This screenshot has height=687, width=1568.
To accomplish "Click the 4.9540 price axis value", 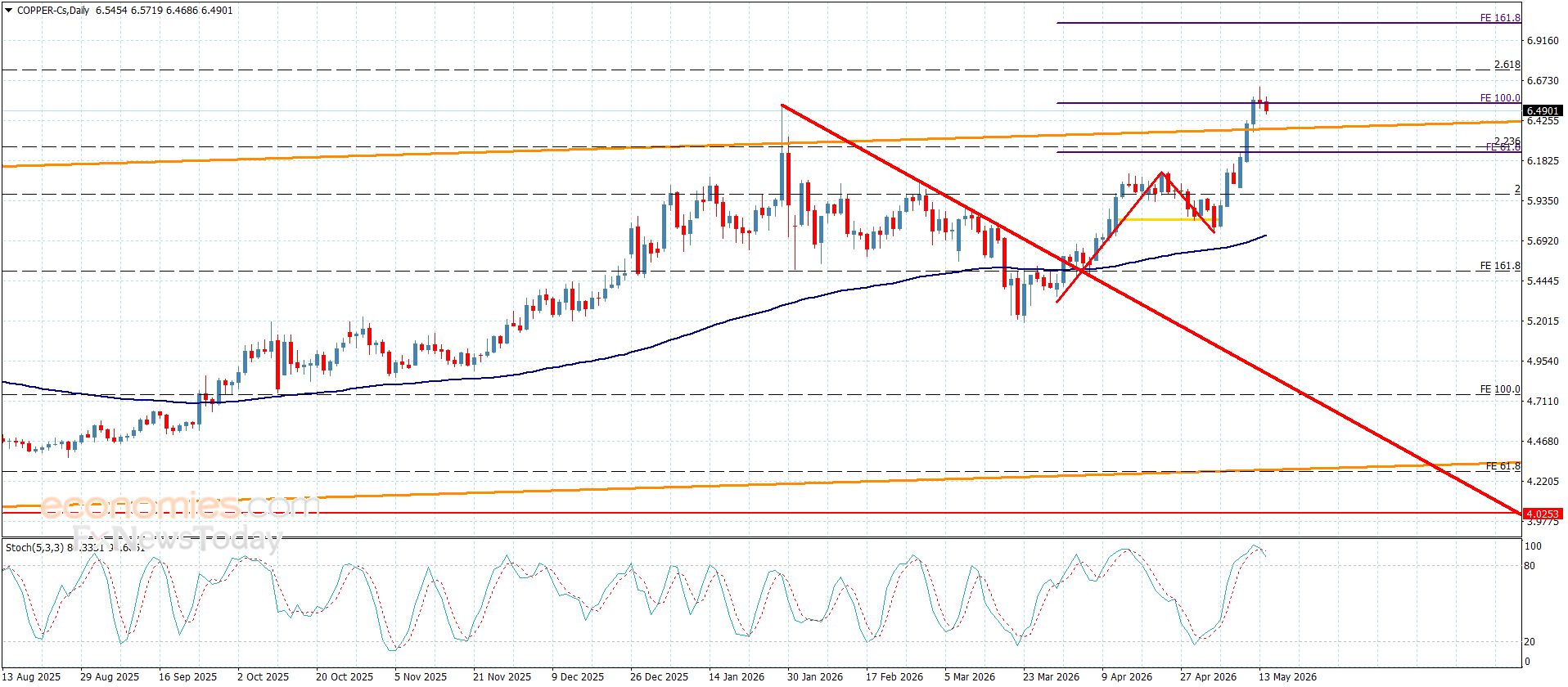I will coord(1543,361).
